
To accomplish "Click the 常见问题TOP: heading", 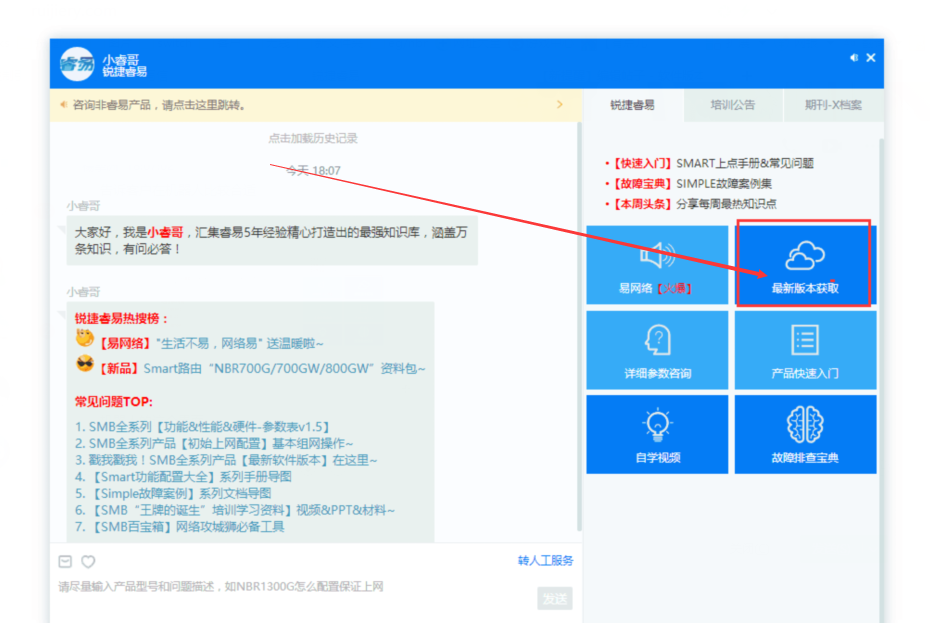I will tap(114, 402).
